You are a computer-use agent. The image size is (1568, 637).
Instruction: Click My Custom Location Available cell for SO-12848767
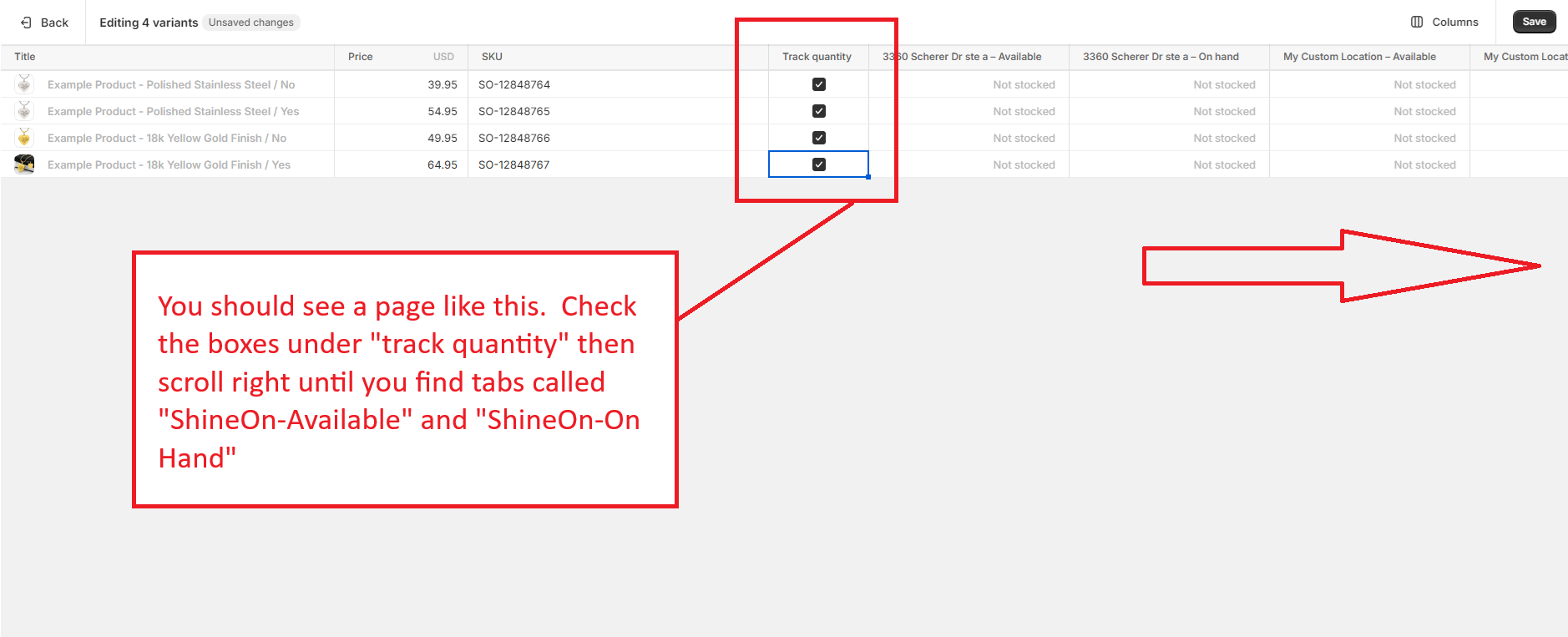[1369, 164]
